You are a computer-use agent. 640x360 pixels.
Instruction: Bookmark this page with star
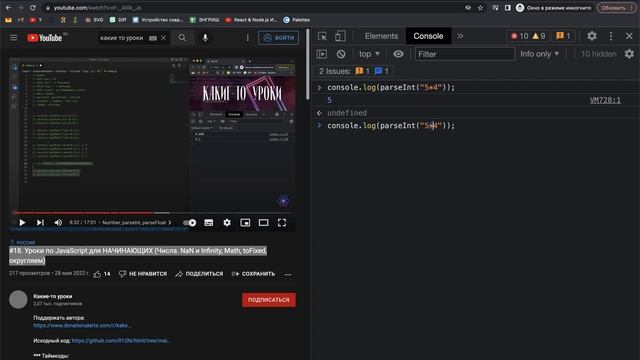[480, 8]
